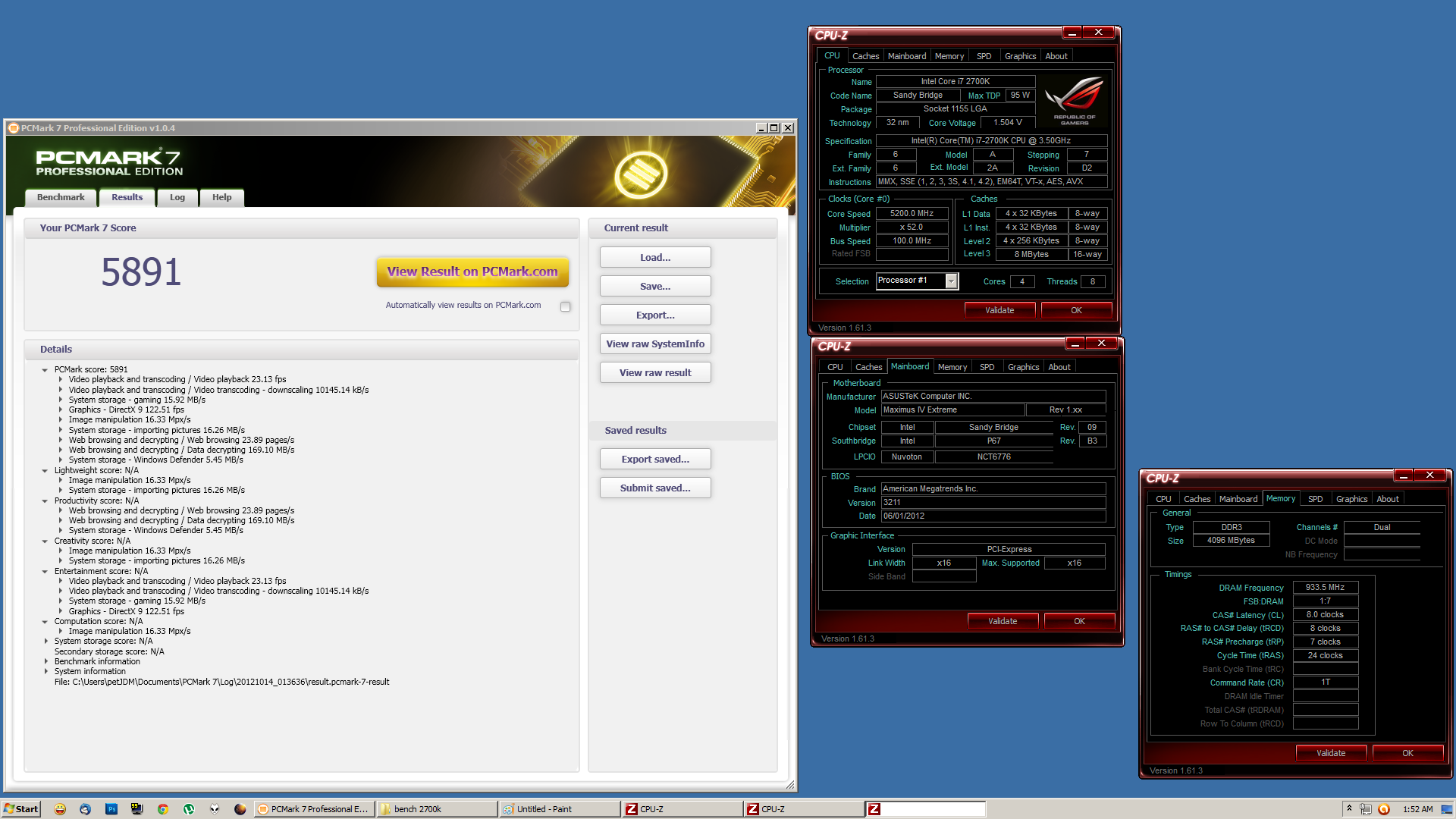This screenshot has width=1456, height=819.
Task: Open the PCMark Help tab
Action: [x=221, y=197]
